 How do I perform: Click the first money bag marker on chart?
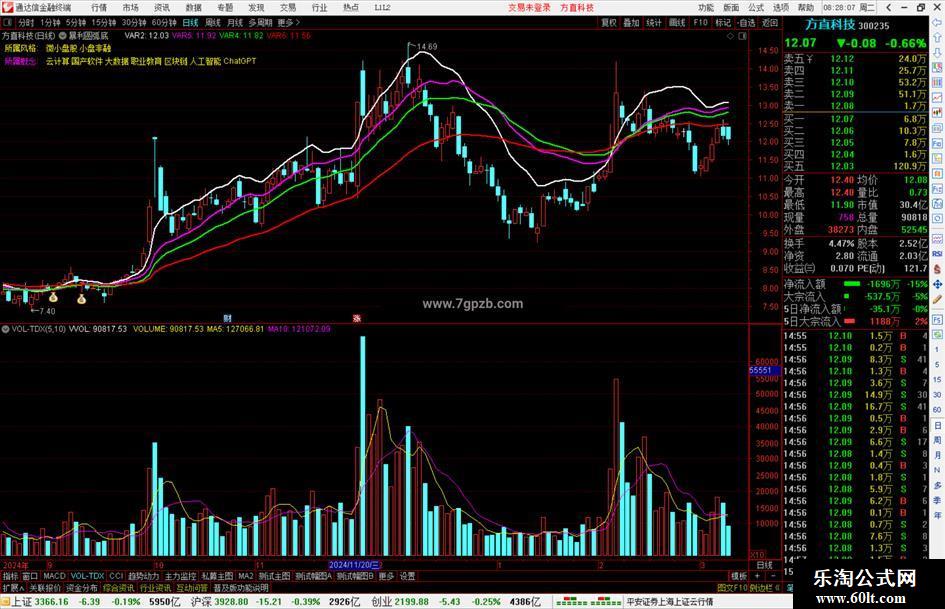coord(53,297)
